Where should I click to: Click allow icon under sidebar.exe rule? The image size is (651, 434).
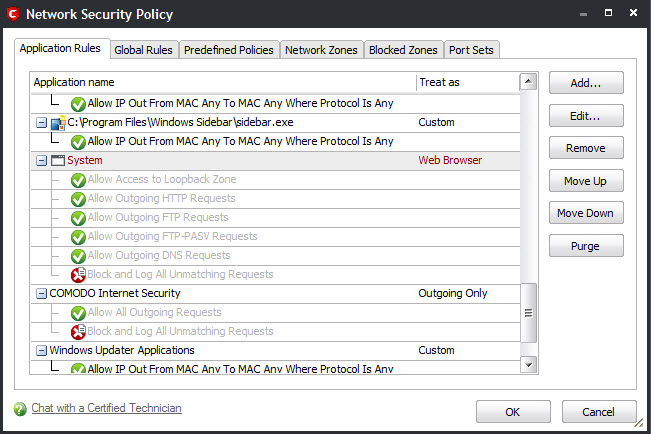pos(78,142)
